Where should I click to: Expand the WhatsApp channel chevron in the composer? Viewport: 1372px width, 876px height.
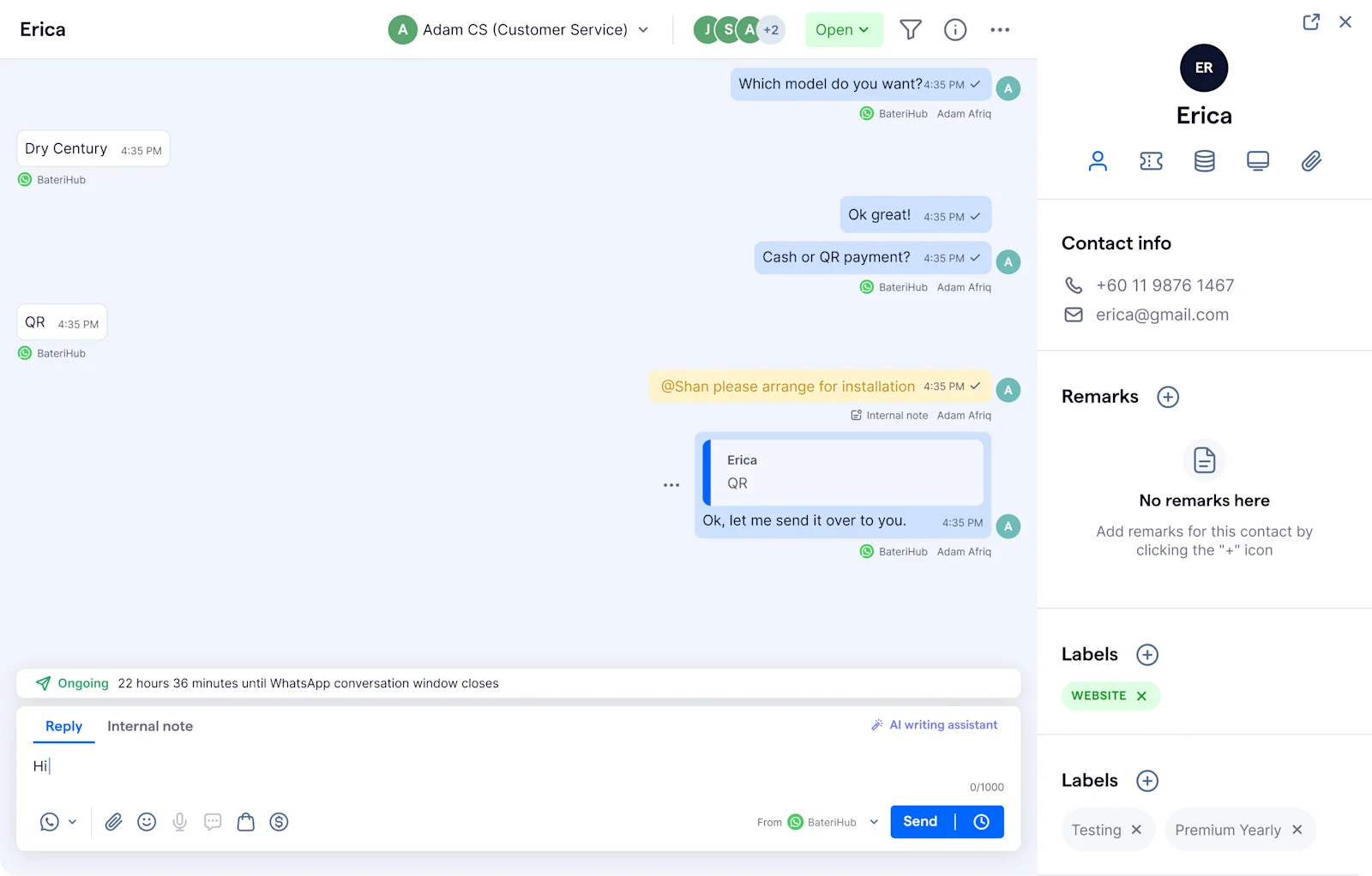click(72, 821)
